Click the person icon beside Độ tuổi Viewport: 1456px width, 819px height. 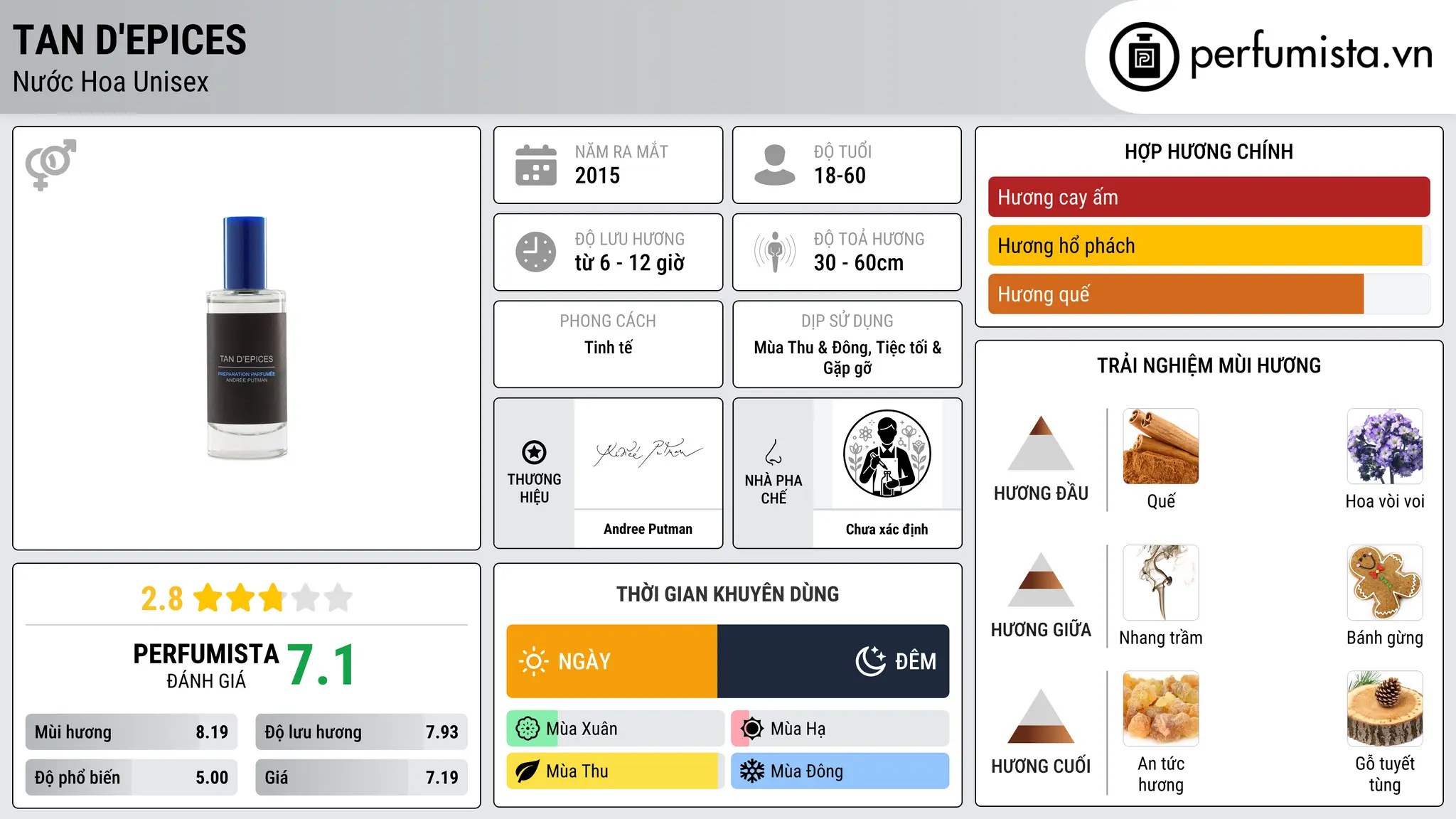click(775, 165)
